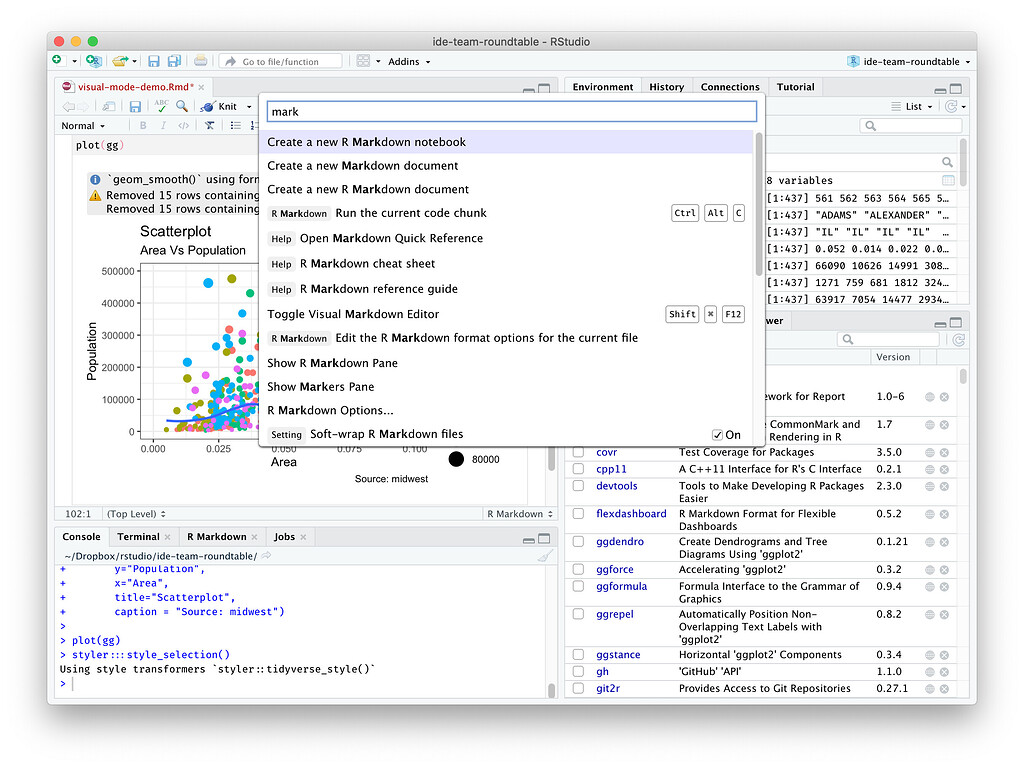
Task: Click the Print icon in the toolbar
Action: [199, 60]
